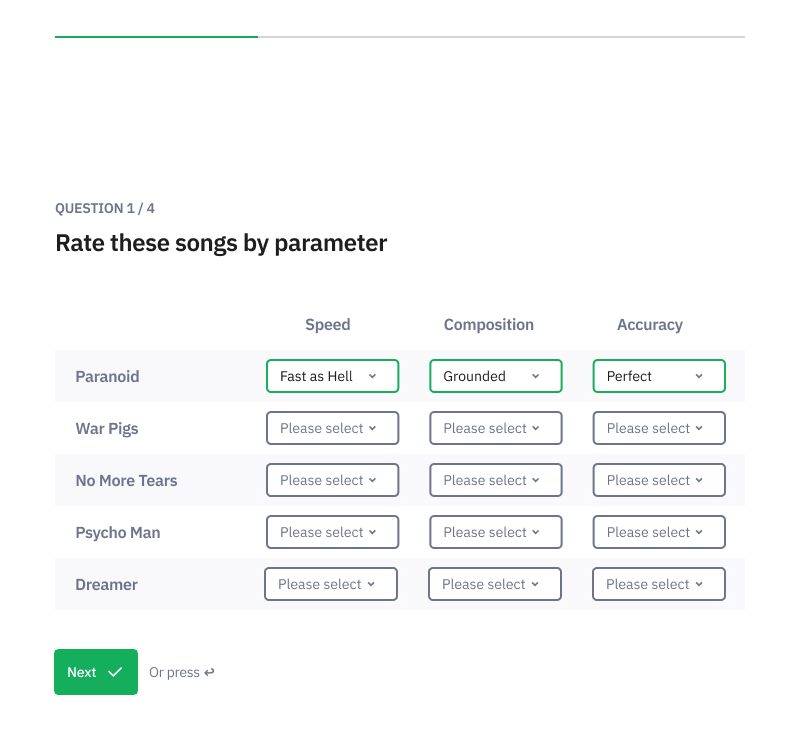Choose Composition for No More Tears
790x740 pixels.
(495, 480)
